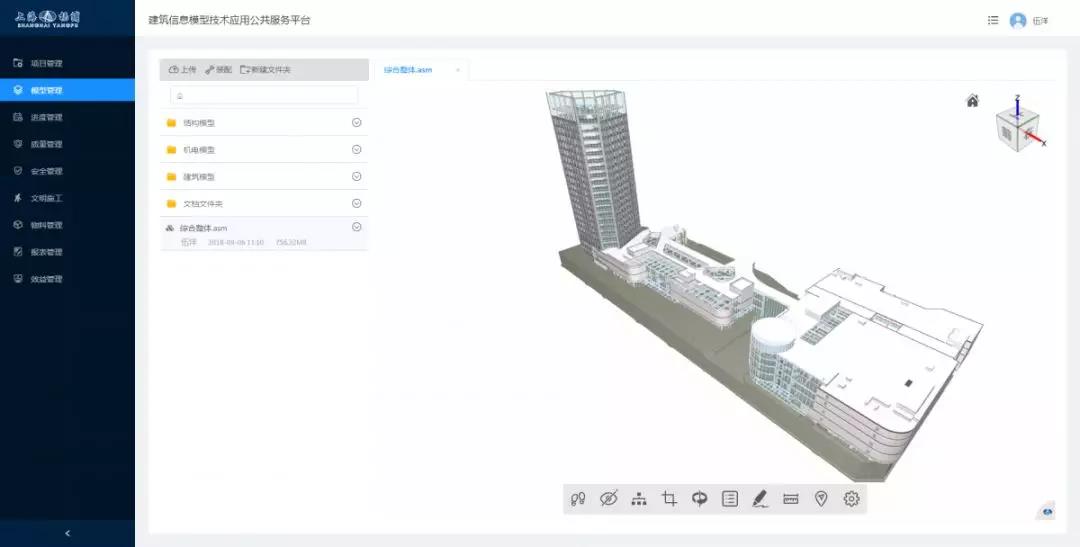This screenshot has height=547, width=1080.
Task: Choose the measure ruler tool
Action: (x=791, y=499)
